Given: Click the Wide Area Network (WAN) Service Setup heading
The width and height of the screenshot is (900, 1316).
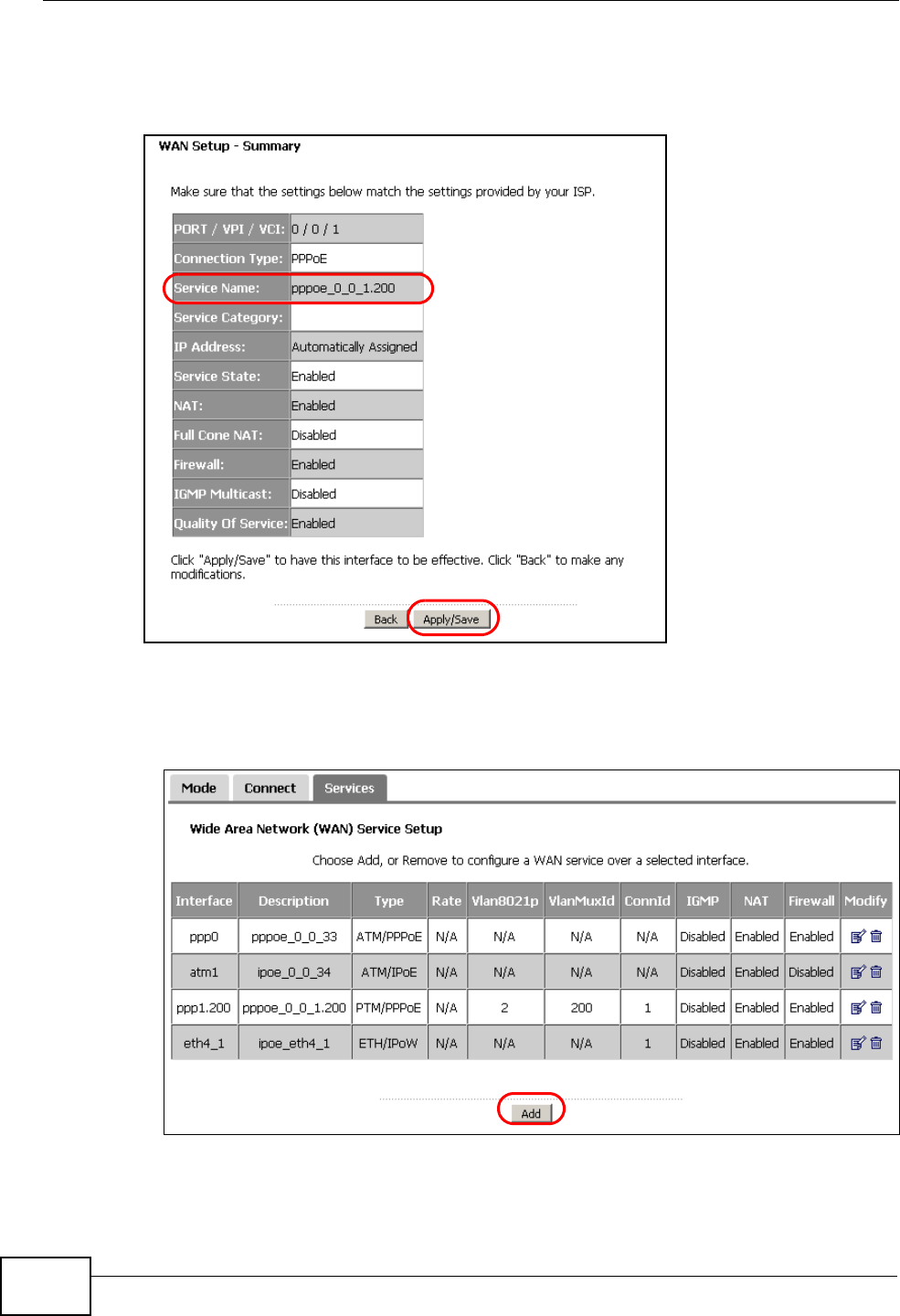Looking at the screenshot, I should tap(316, 829).
